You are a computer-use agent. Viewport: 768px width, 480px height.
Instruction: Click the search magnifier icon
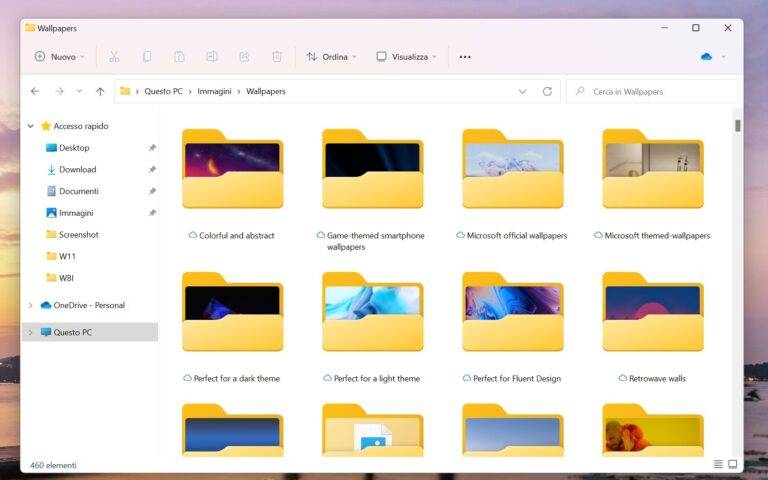[x=580, y=91]
